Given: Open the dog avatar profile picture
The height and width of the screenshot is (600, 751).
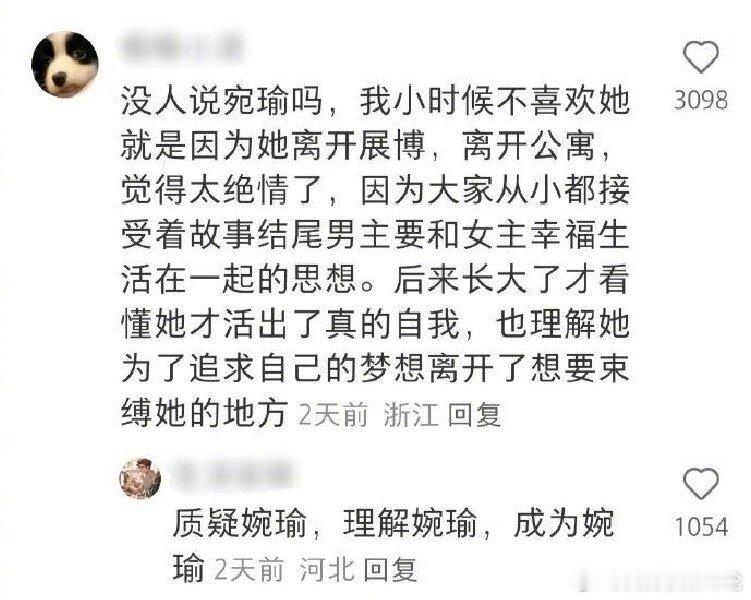Looking at the screenshot, I should coord(65,65).
